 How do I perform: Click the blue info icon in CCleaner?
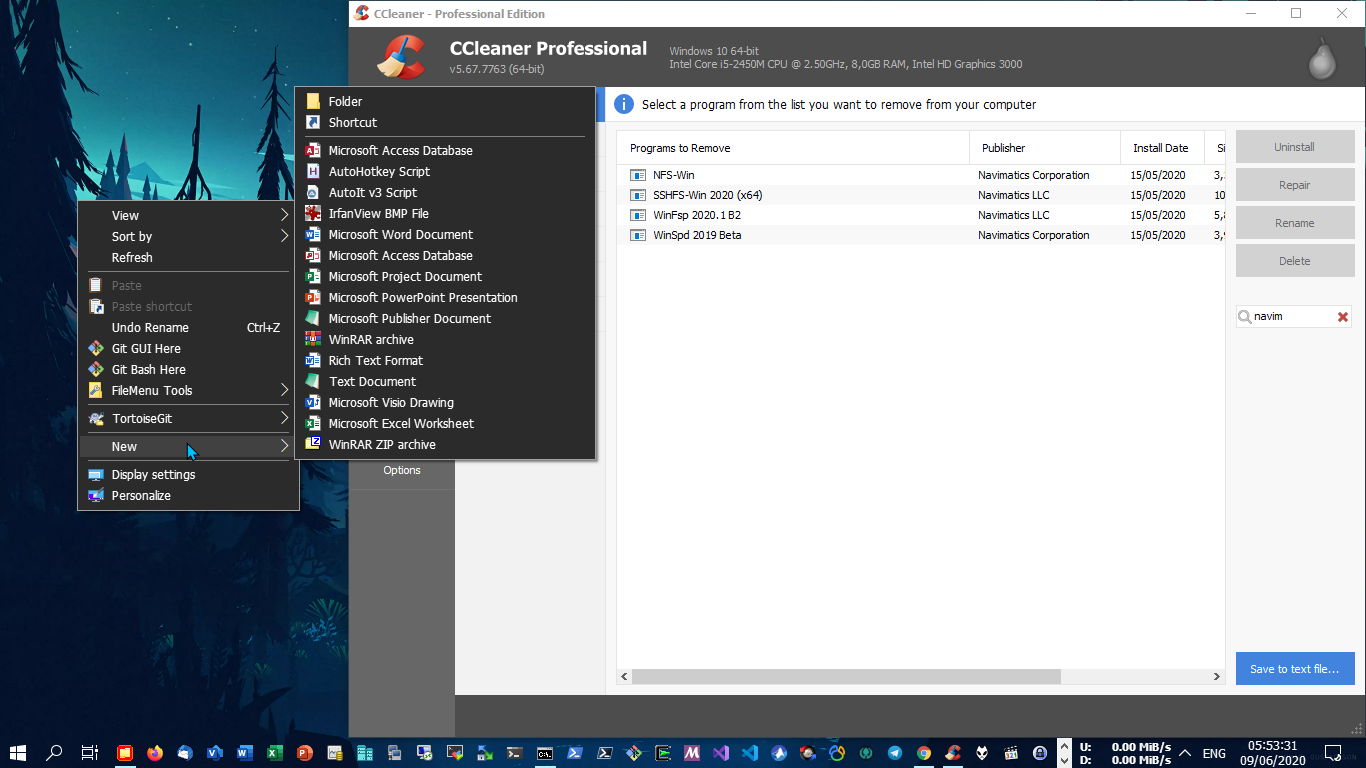(623, 104)
